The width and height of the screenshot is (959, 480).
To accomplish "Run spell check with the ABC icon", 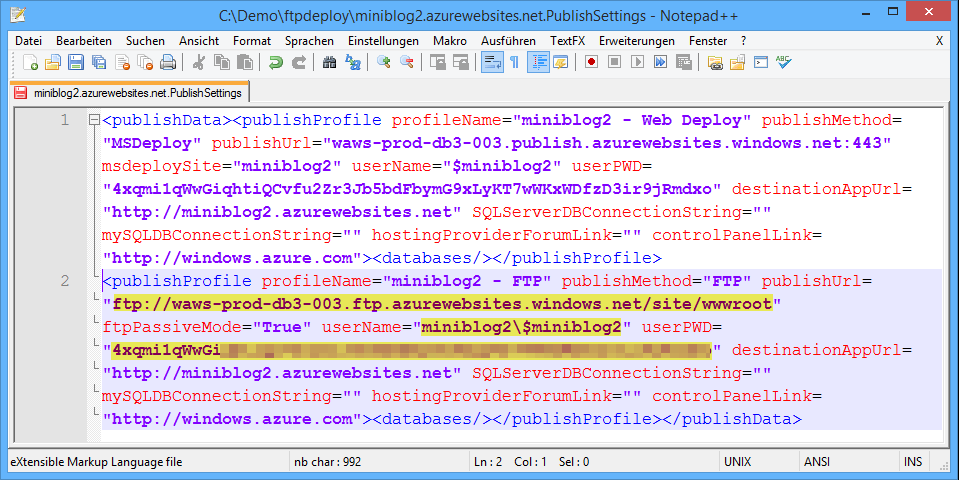I will (x=783, y=63).
